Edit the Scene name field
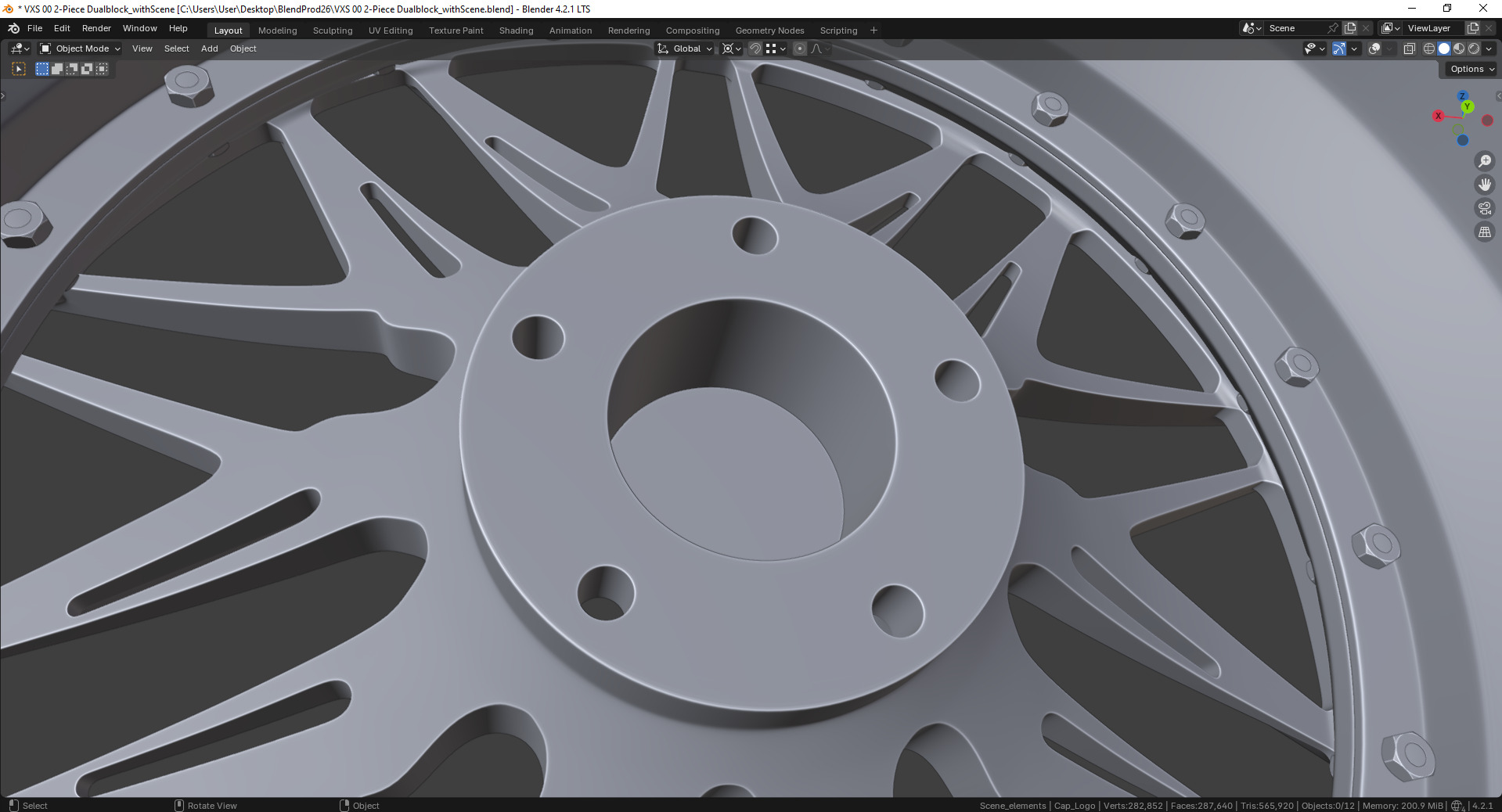This screenshot has height=812, width=1502. (1295, 28)
